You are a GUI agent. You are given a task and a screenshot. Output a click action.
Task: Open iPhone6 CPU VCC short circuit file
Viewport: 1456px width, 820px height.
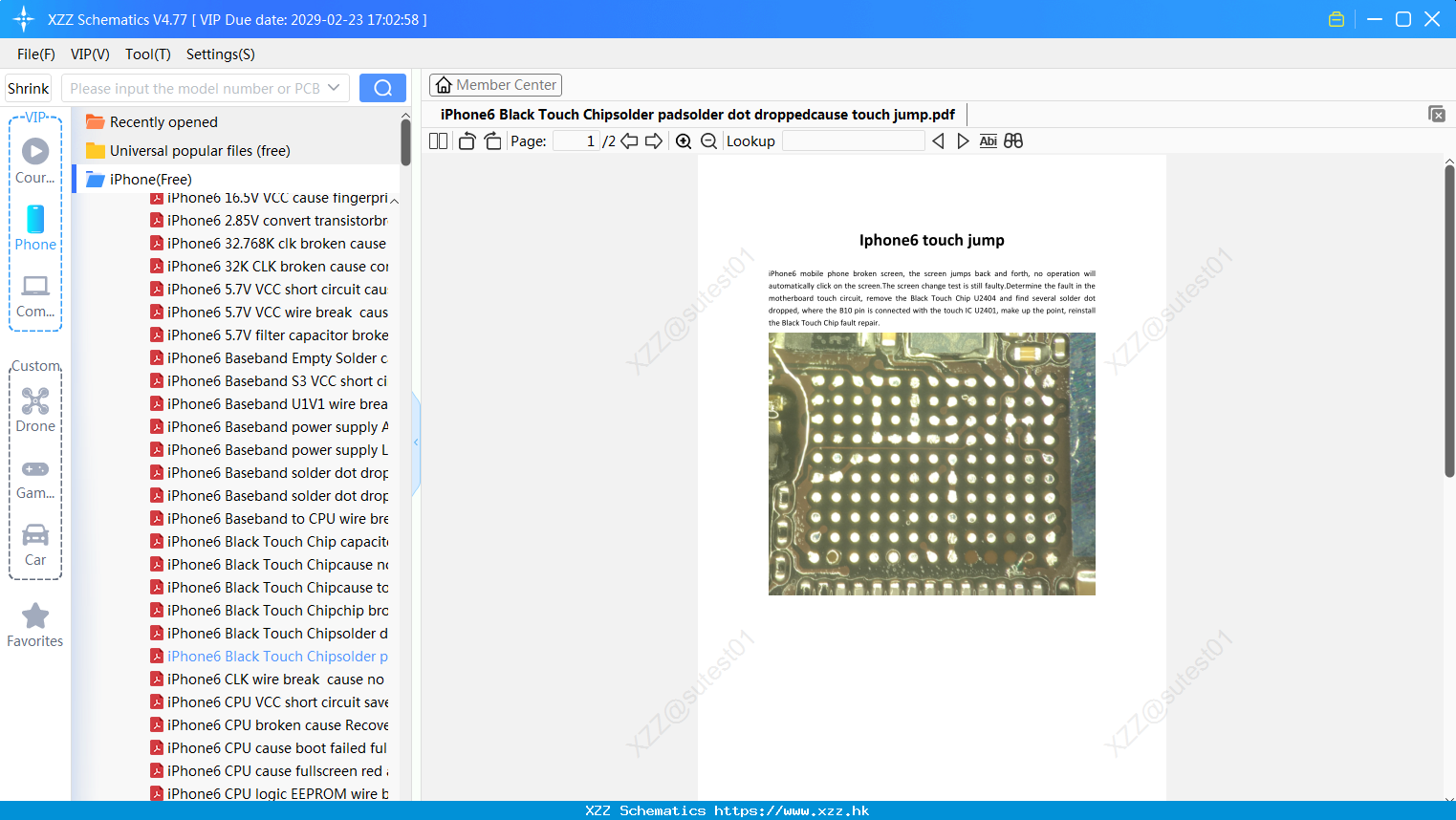pos(269,702)
